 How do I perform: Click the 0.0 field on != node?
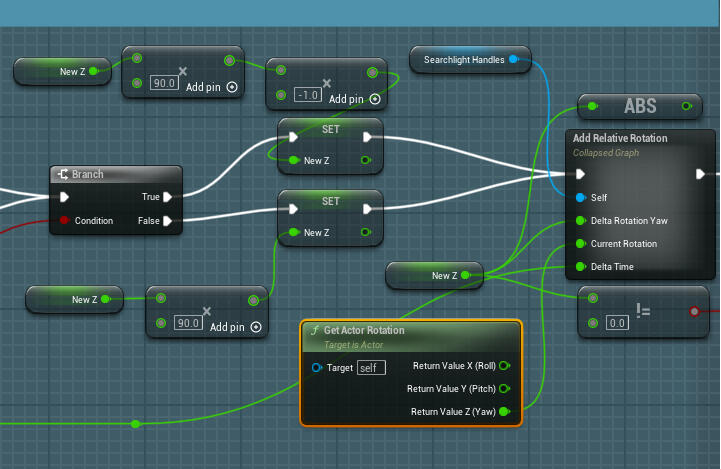pyautogui.click(x=618, y=322)
